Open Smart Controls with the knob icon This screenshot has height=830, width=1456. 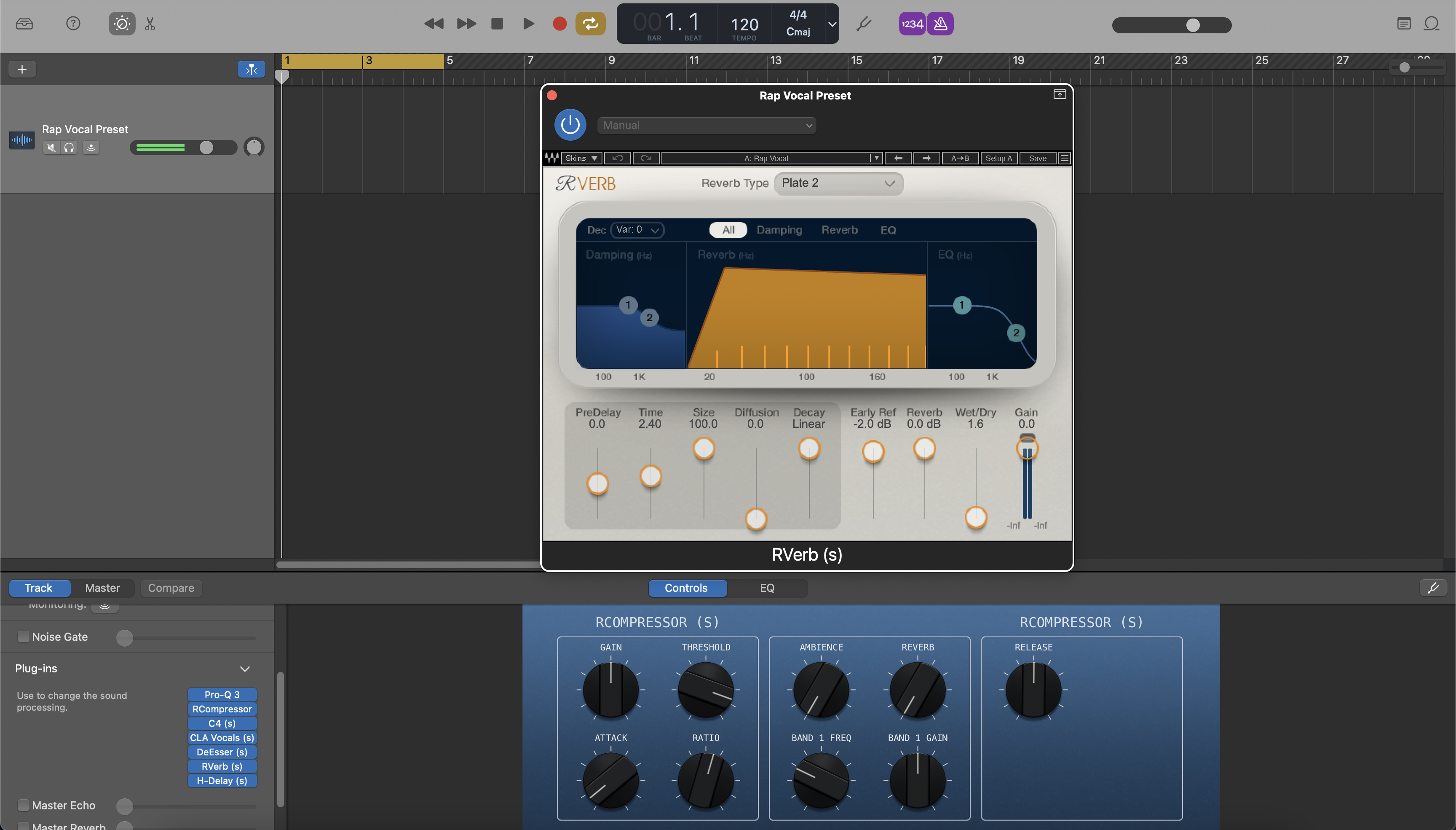121,23
